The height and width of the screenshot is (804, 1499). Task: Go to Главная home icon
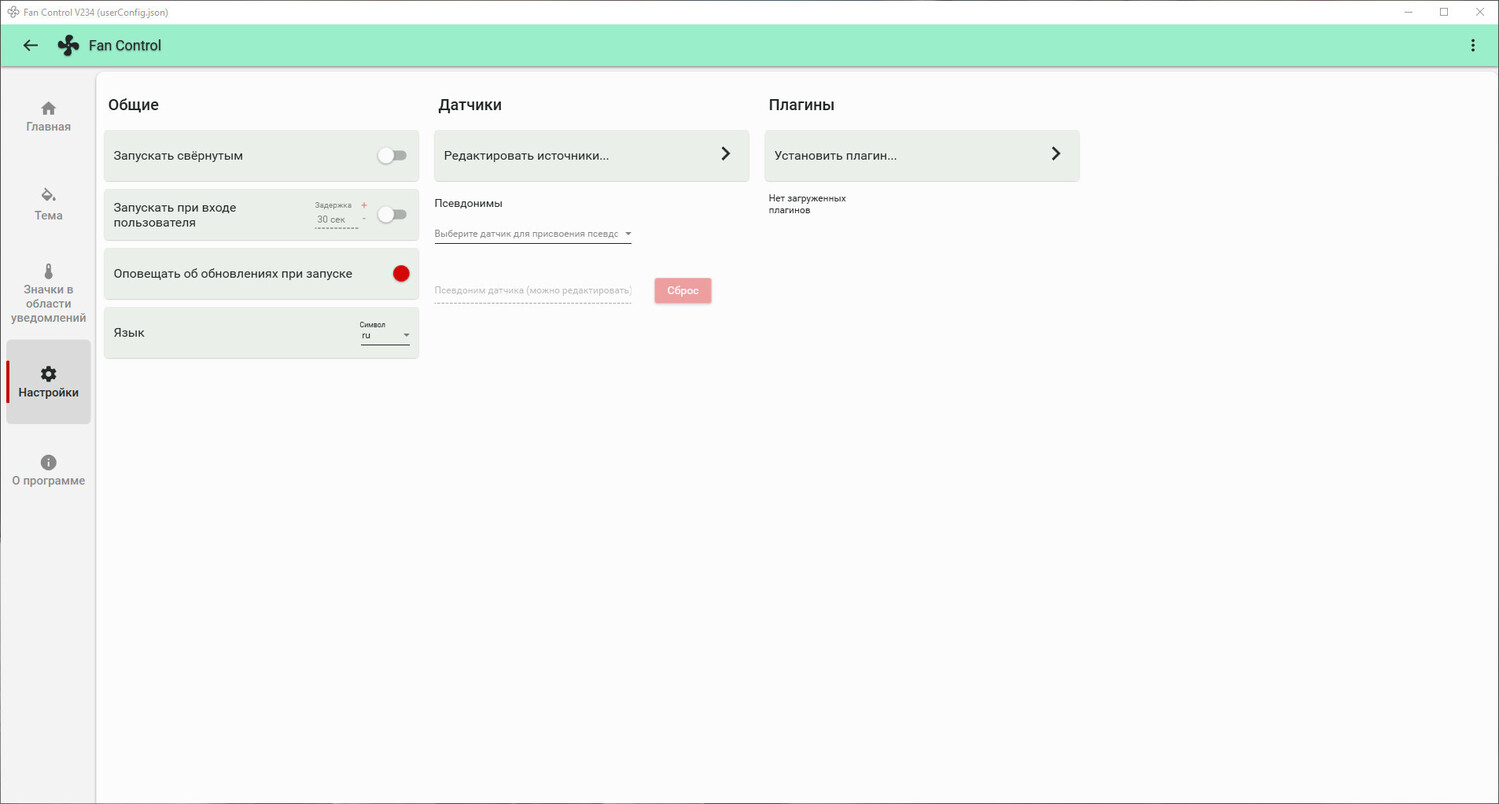(48, 108)
